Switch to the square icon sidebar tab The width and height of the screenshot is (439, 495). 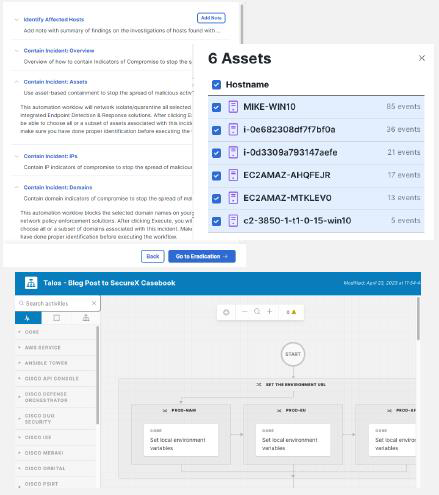(57, 318)
